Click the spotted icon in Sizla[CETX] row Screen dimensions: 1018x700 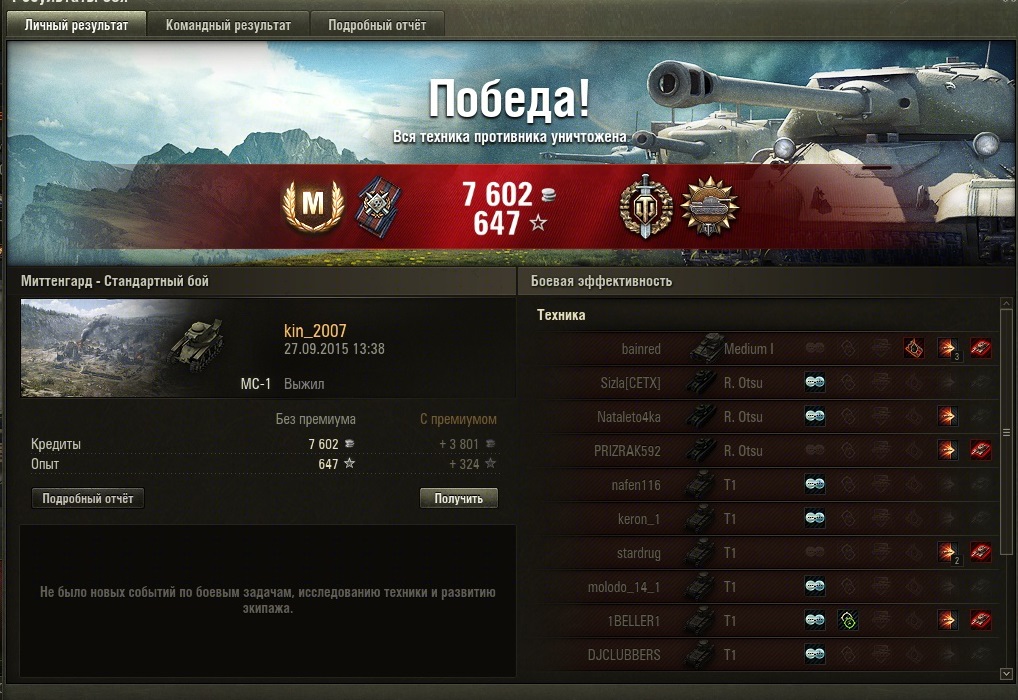(815, 382)
